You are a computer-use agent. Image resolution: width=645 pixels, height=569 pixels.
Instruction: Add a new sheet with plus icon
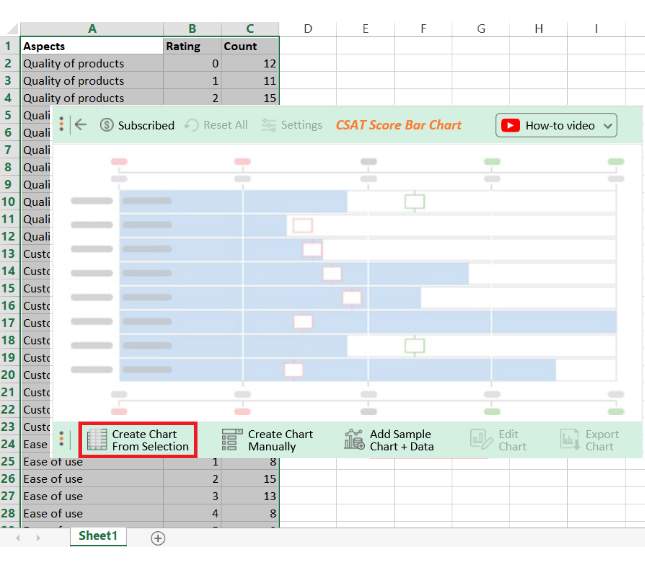(x=158, y=538)
